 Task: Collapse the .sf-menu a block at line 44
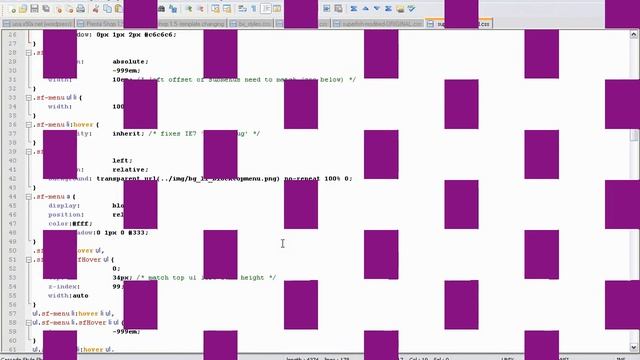(x=29, y=197)
